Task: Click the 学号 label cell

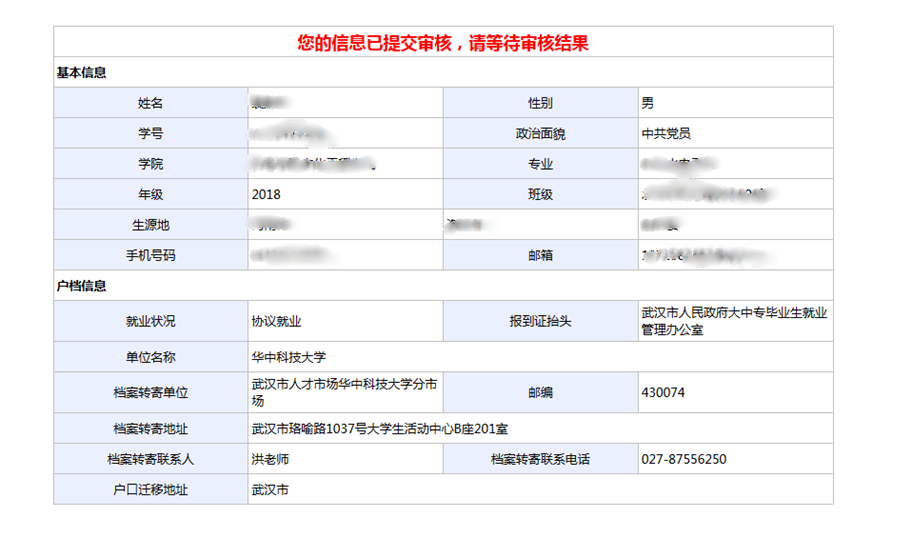Action: (150, 133)
